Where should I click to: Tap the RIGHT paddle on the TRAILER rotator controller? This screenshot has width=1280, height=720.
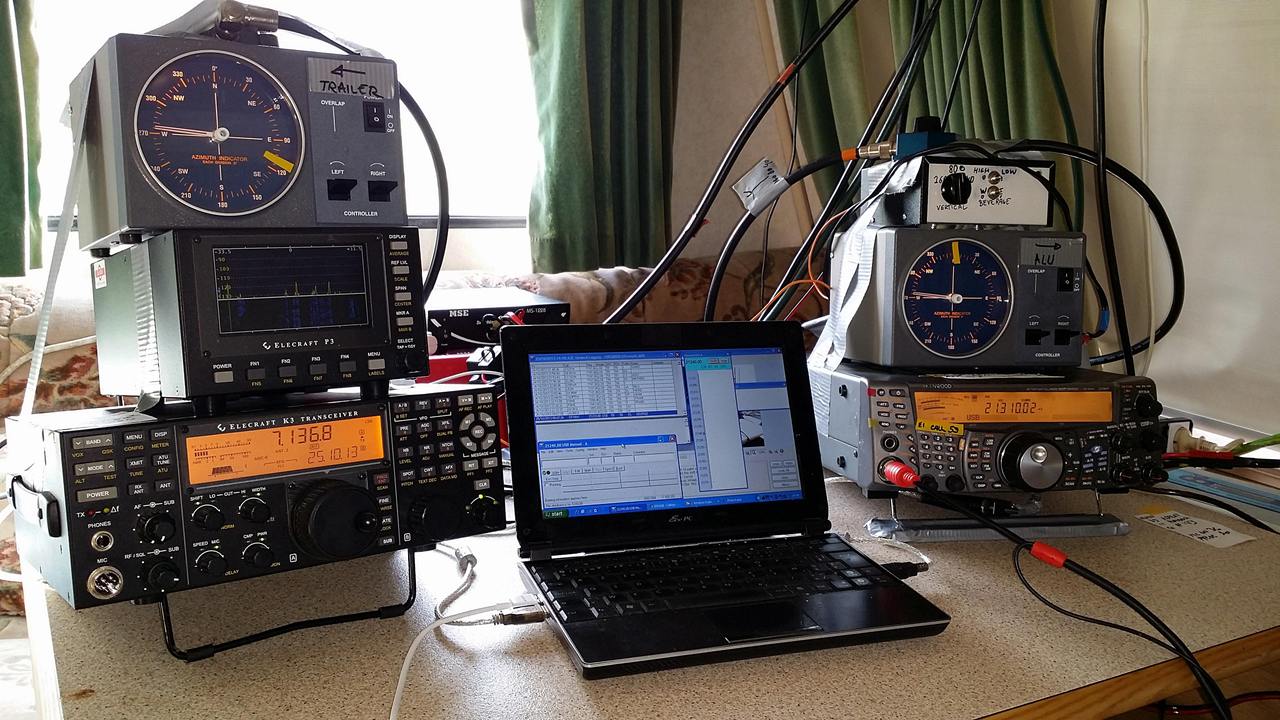pyautogui.click(x=382, y=190)
